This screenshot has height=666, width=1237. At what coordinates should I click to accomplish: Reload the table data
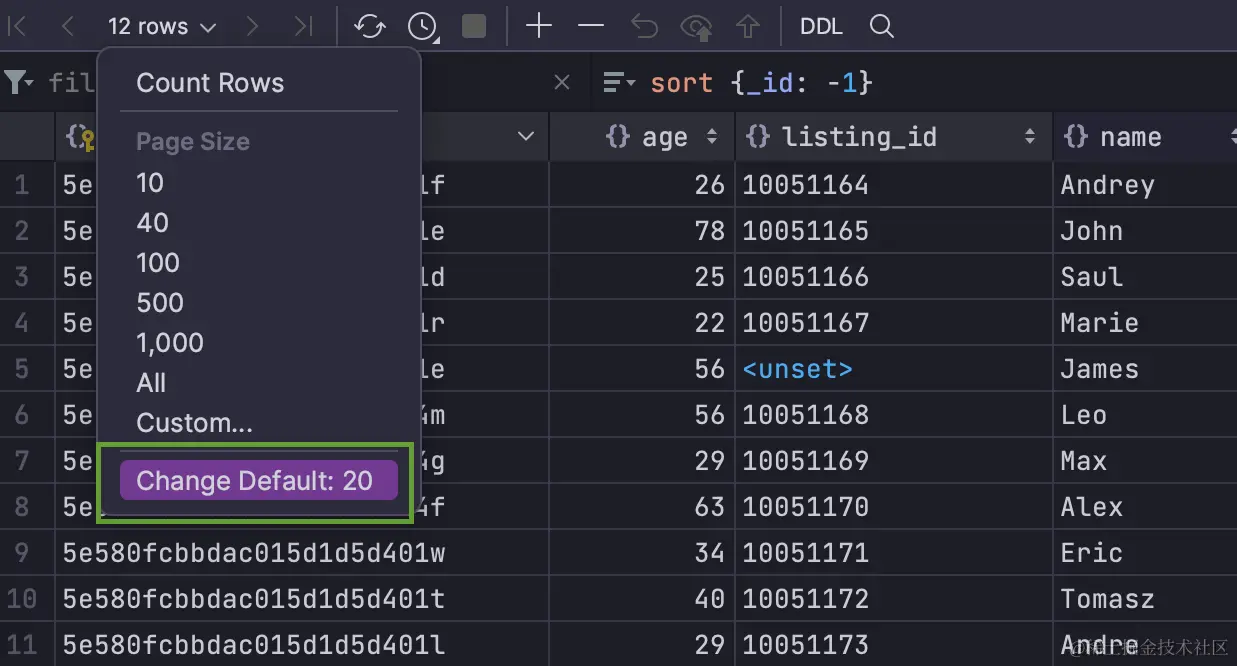(370, 27)
